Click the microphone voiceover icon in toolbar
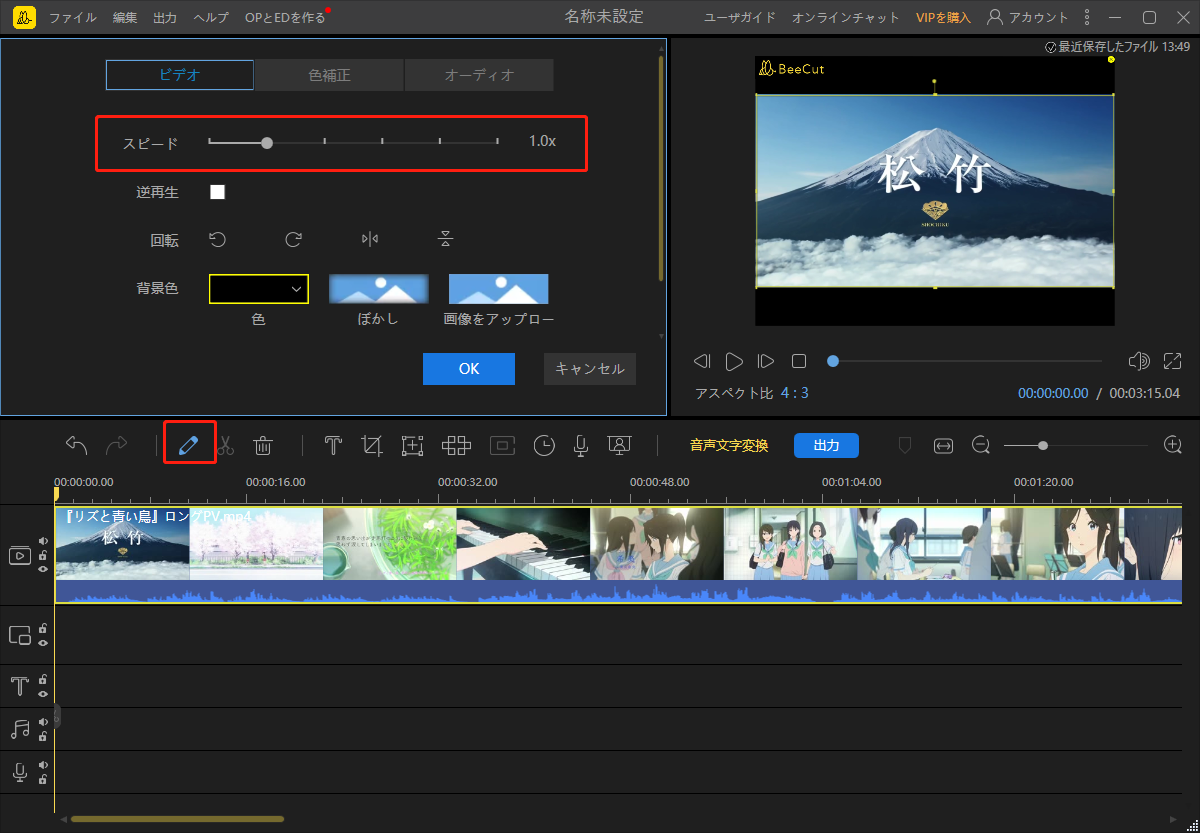The image size is (1200, 833). tap(580, 446)
